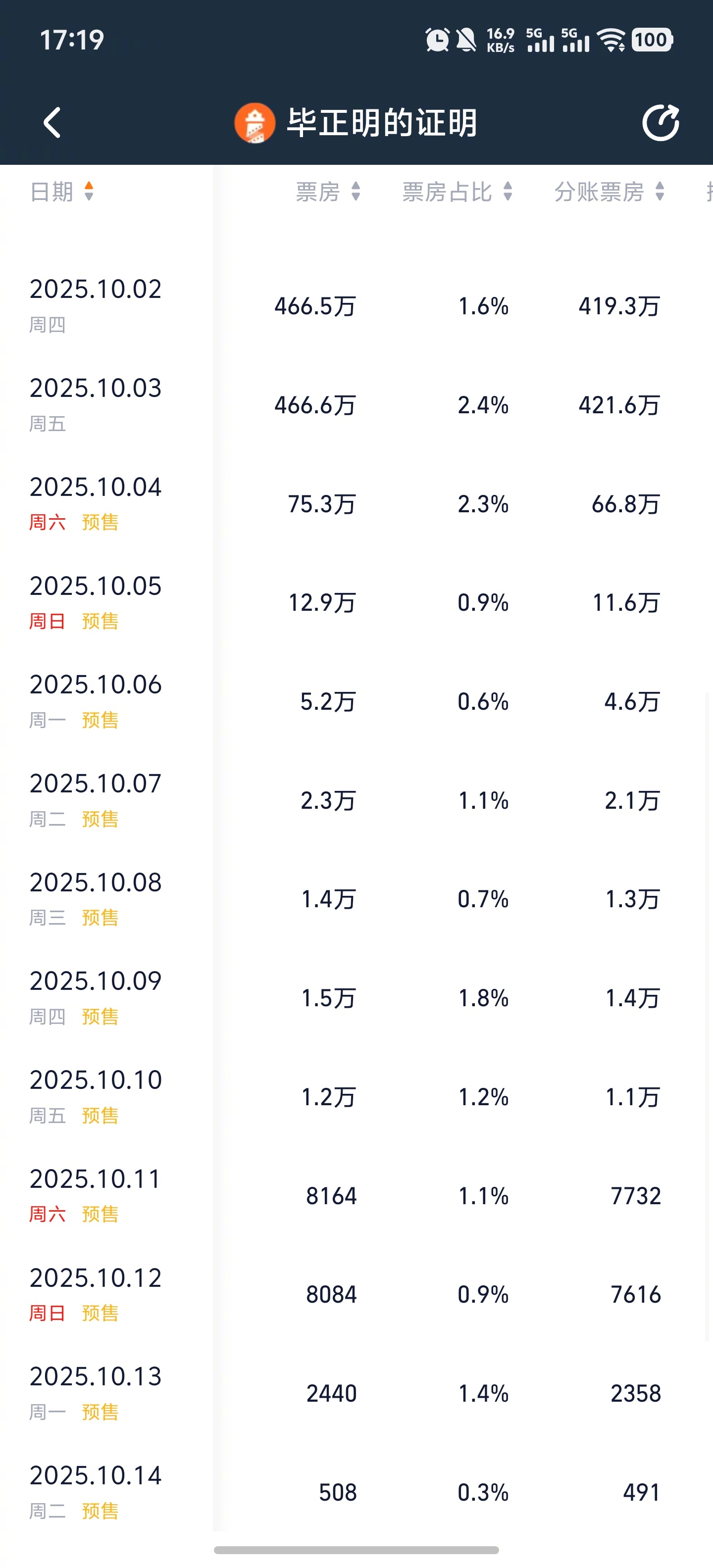Viewport: 713px width, 1568px height.
Task: Sort by 票房 column arrows
Action: (356, 192)
